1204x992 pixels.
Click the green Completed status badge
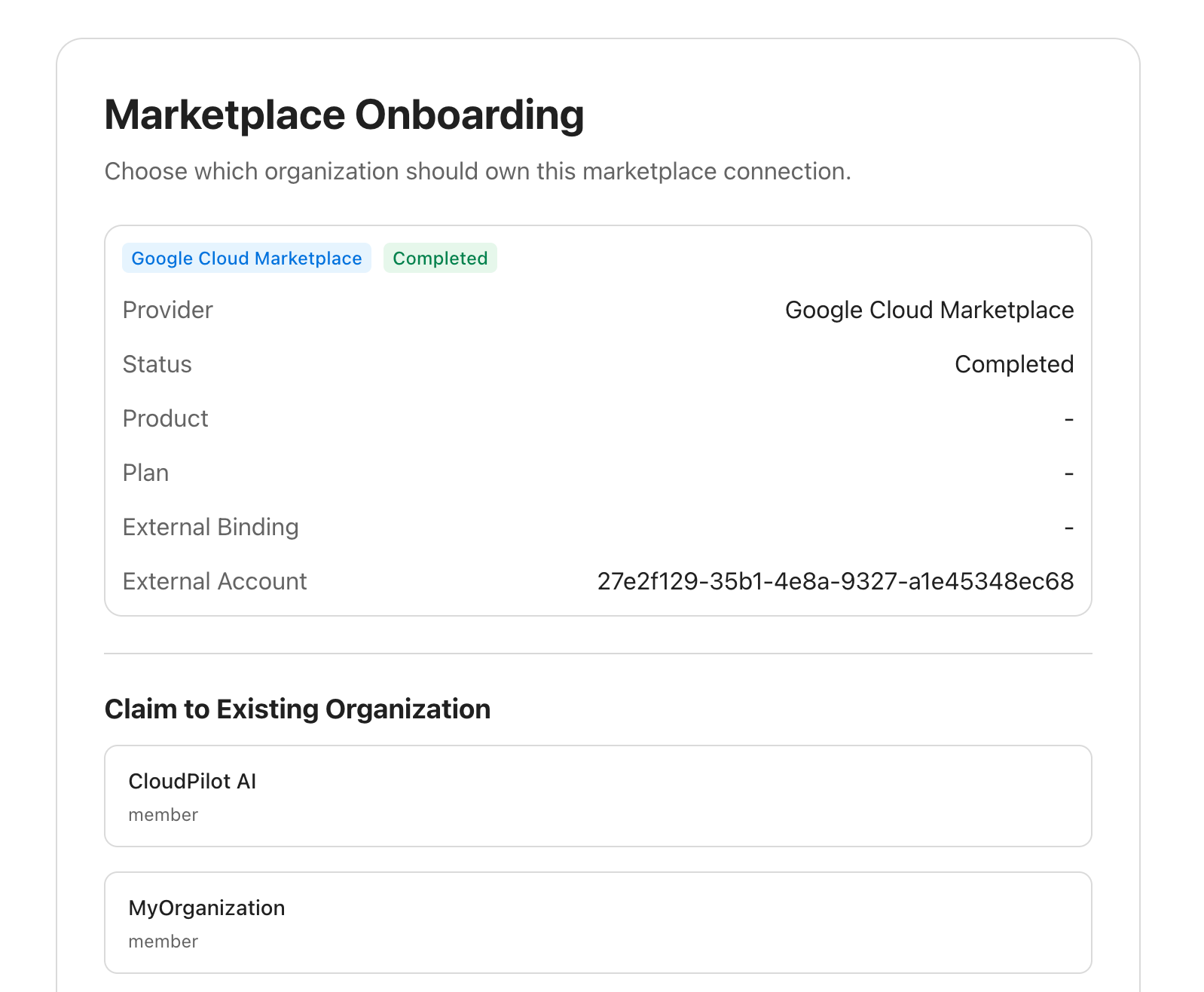(x=440, y=258)
